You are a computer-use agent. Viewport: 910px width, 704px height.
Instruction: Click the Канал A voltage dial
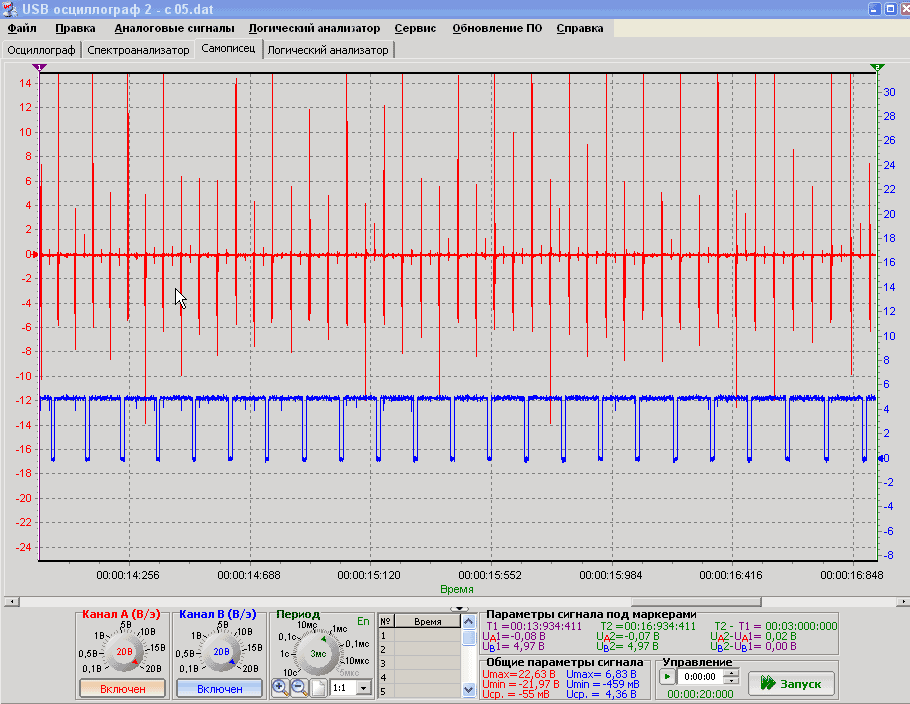[x=124, y=652]
